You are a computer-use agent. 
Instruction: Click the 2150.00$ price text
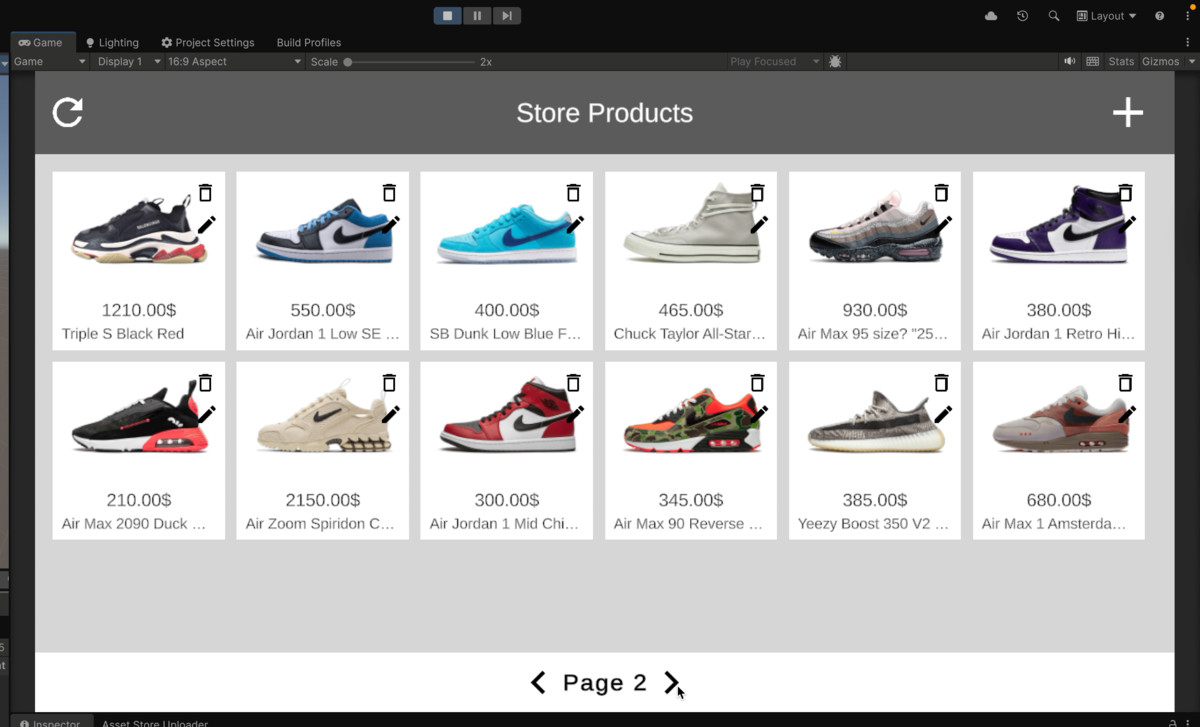pyautogui.click(x=322, y=500)
